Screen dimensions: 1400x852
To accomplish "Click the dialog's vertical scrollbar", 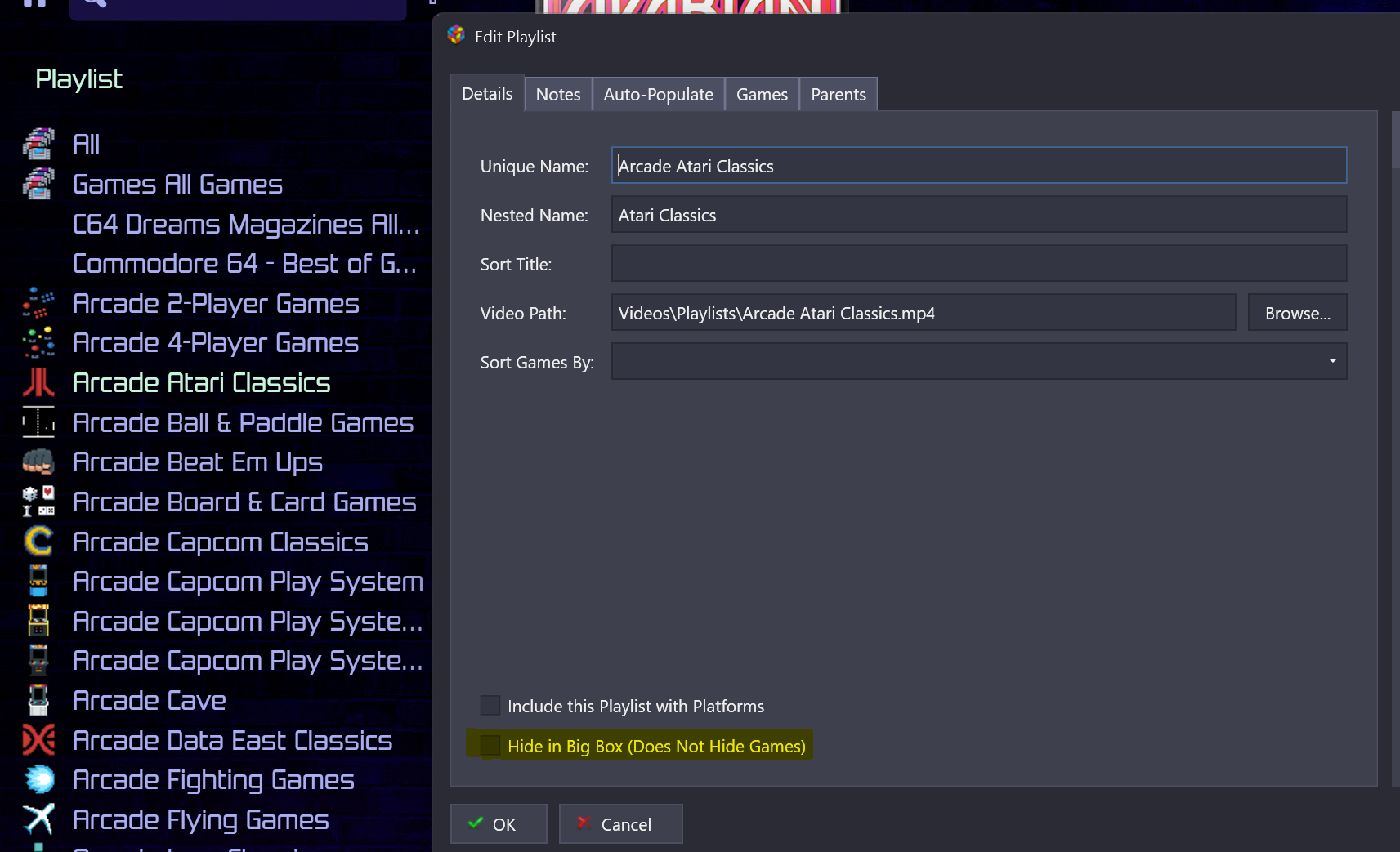I will pyautogui.click(x=1395, y=139).
